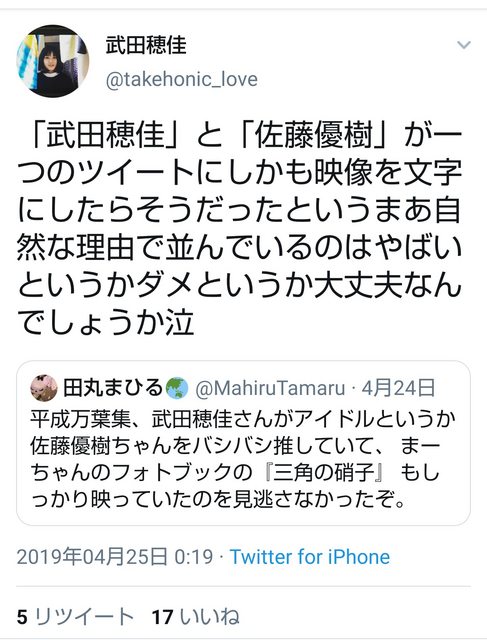Screen dimensions: 487x640
Task: Open 武田穂佳's profile avatar picture
Action: point(53,62)
